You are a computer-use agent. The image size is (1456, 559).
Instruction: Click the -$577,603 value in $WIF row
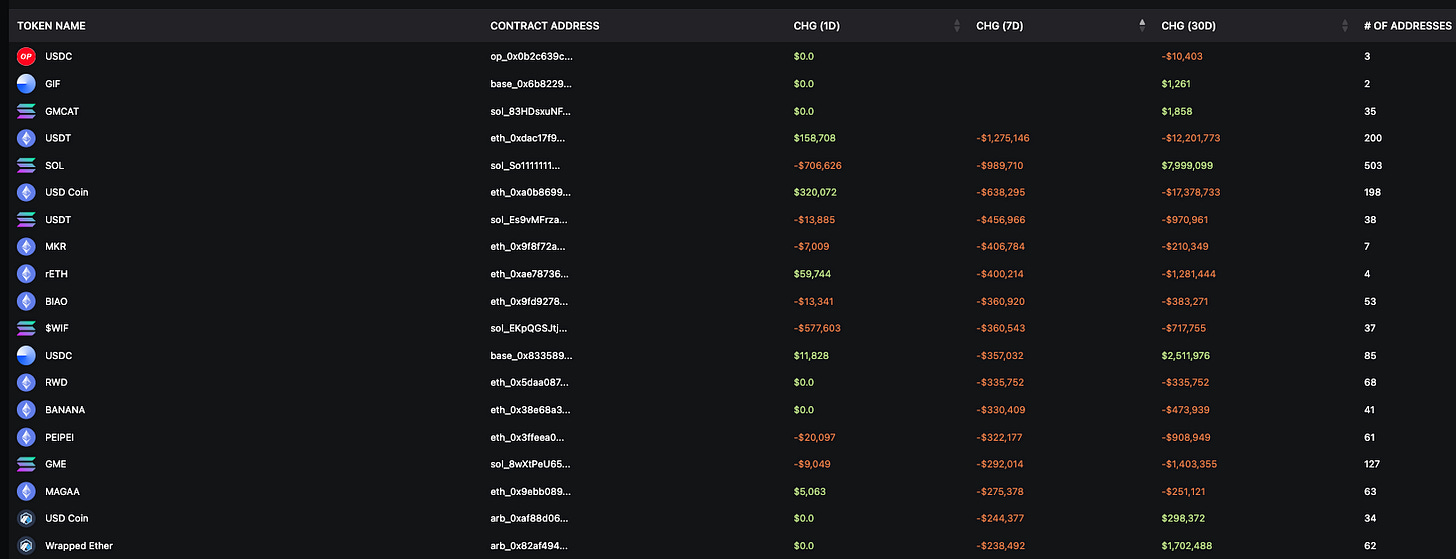818,328
